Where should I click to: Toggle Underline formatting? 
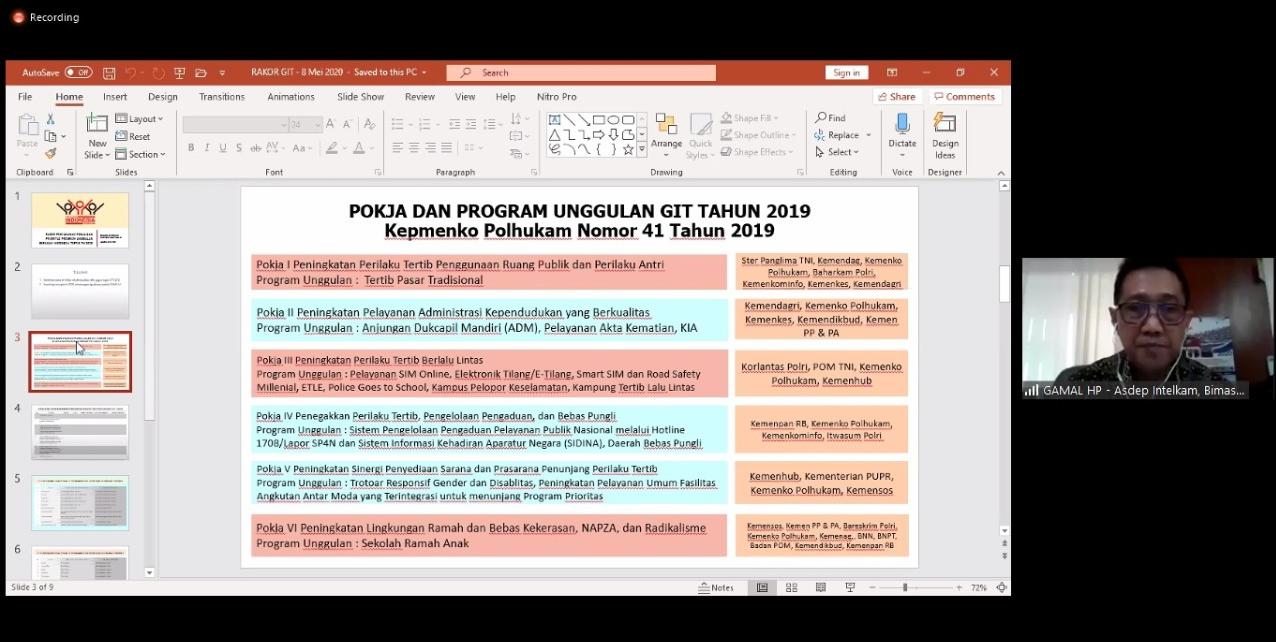tap(222, 148)
